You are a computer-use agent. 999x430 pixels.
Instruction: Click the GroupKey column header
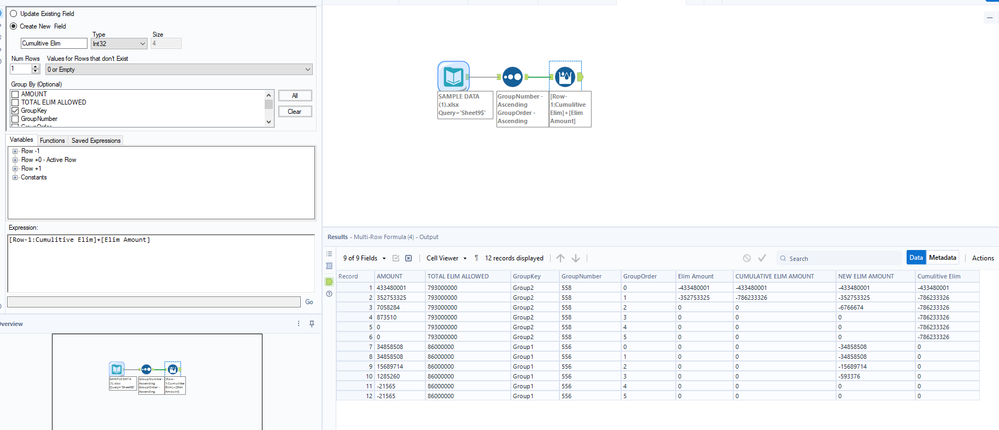pos(534,276)
